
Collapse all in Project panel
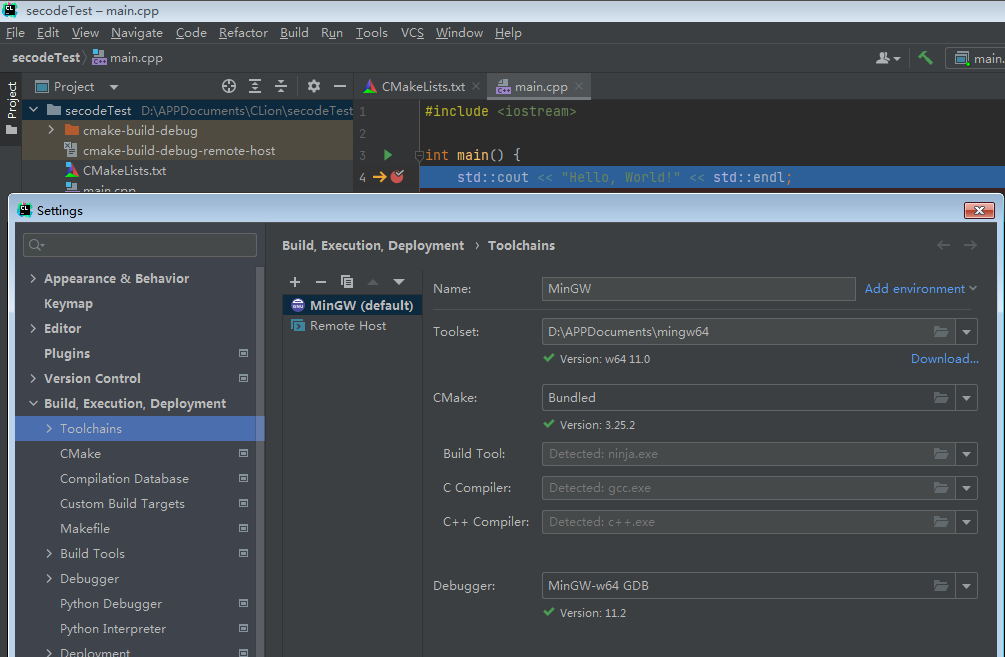(x=281, y=86)
